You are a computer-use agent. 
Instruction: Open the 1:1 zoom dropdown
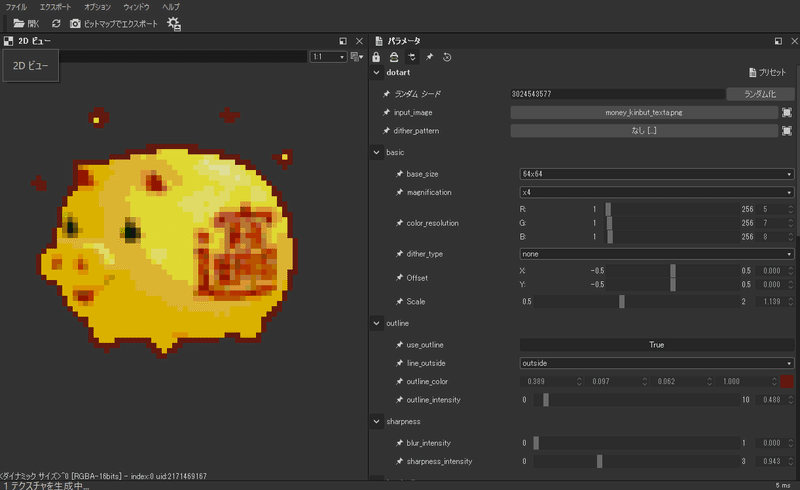click(x=328, y=57)
